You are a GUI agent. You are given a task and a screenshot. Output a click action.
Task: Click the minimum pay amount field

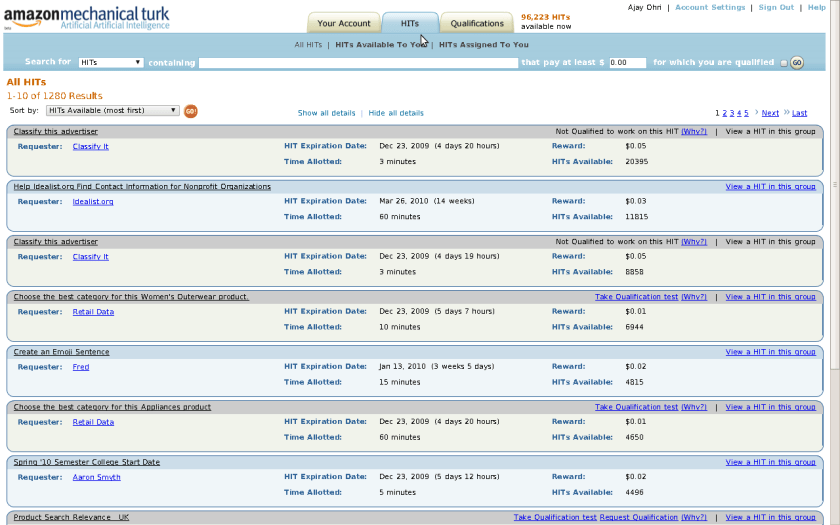[x=627, y=62]
